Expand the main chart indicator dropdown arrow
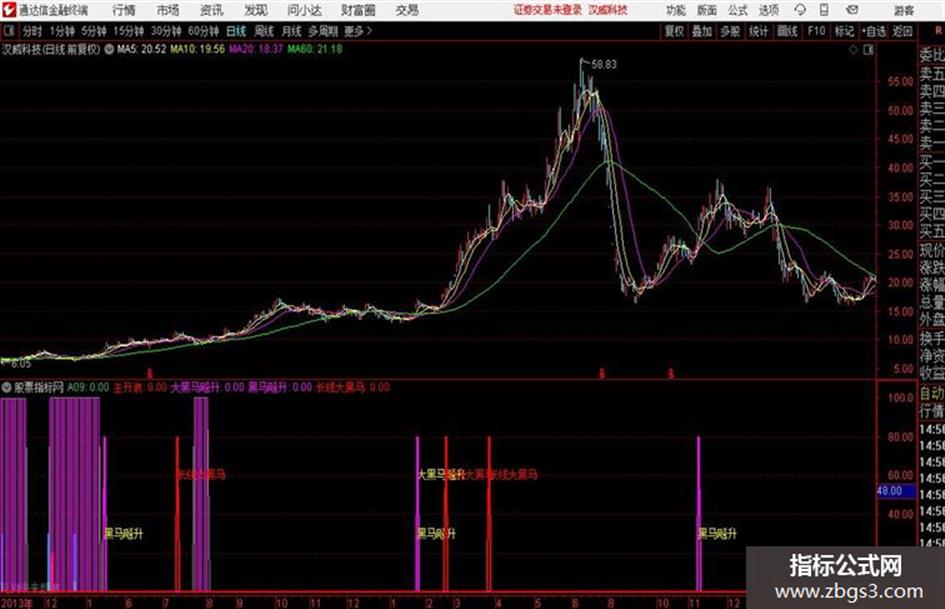This screenshot has height=609, width=945. (109, 49)
